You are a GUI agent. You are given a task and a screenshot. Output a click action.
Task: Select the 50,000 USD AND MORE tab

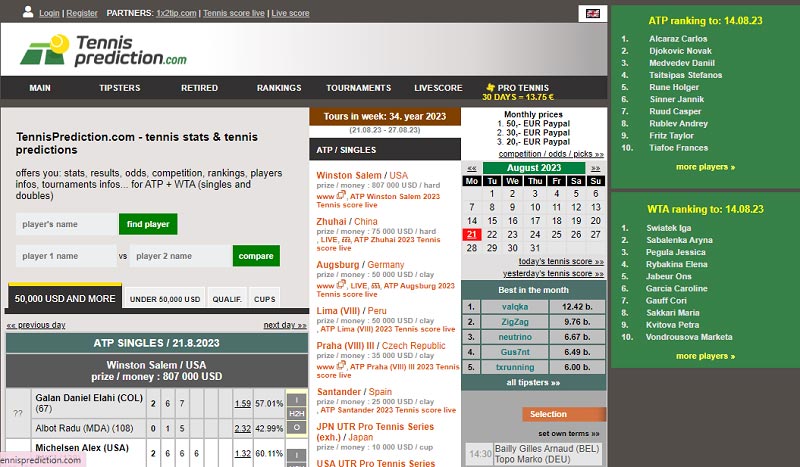point(65,298)
